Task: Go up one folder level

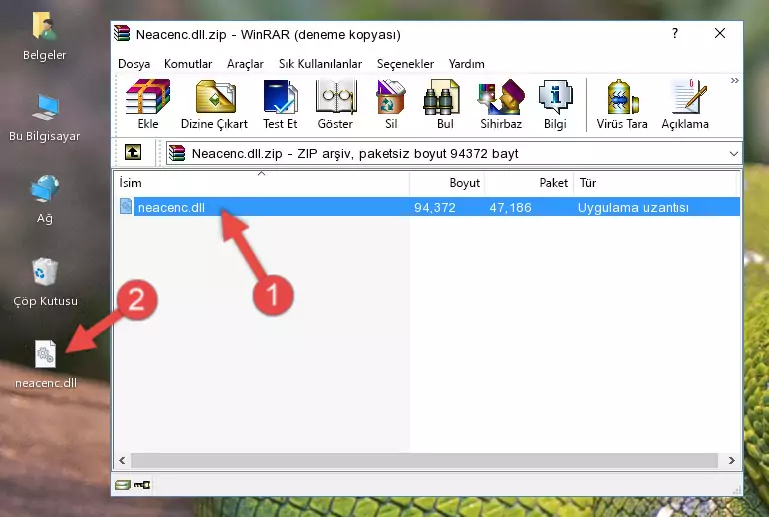Action: 133,153
